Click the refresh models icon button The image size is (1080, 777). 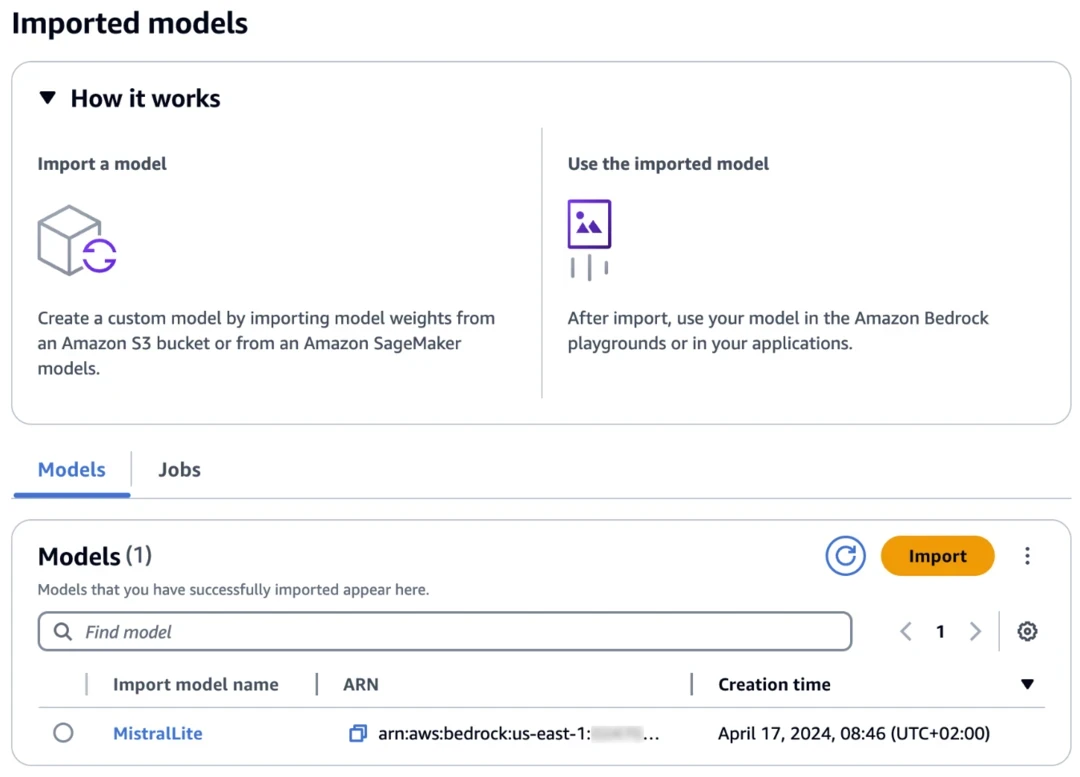point(845,556)
